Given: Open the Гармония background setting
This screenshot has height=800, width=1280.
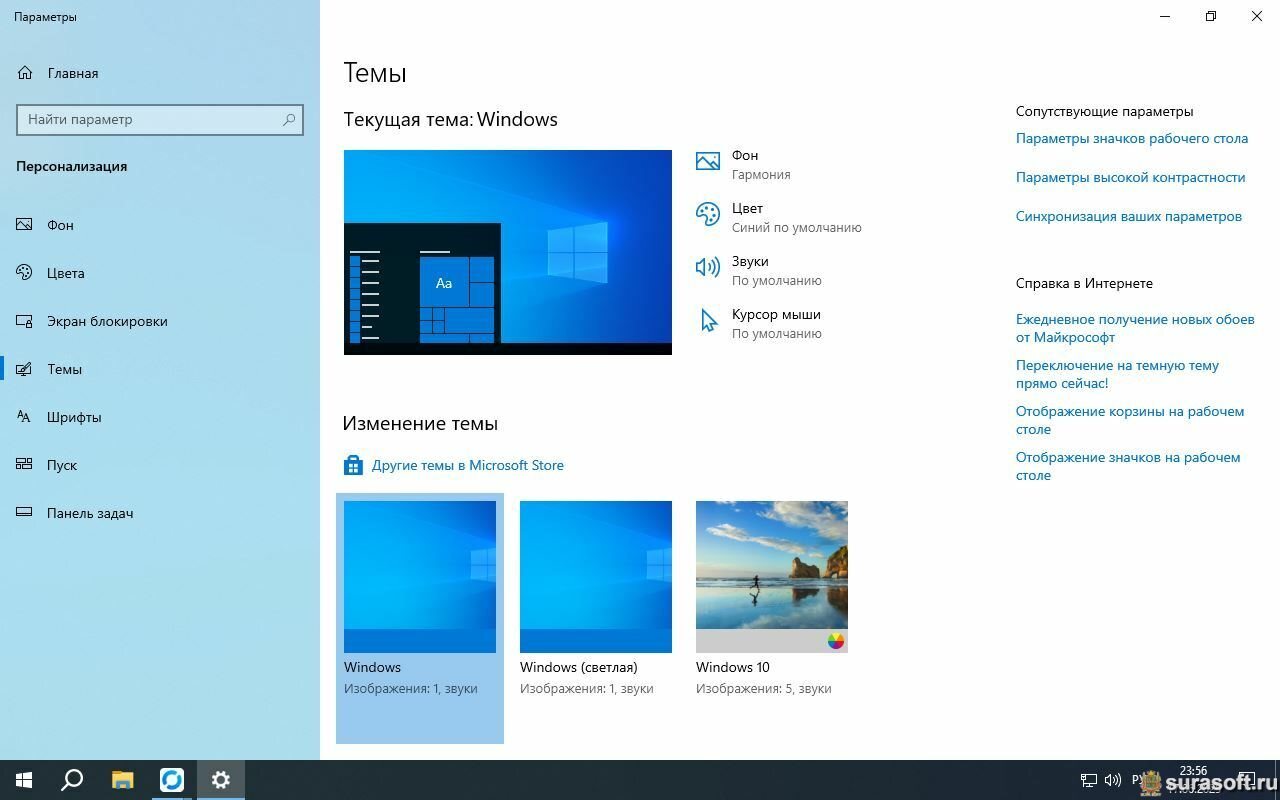Looking at the screenshot, I should tap(761, 174).
